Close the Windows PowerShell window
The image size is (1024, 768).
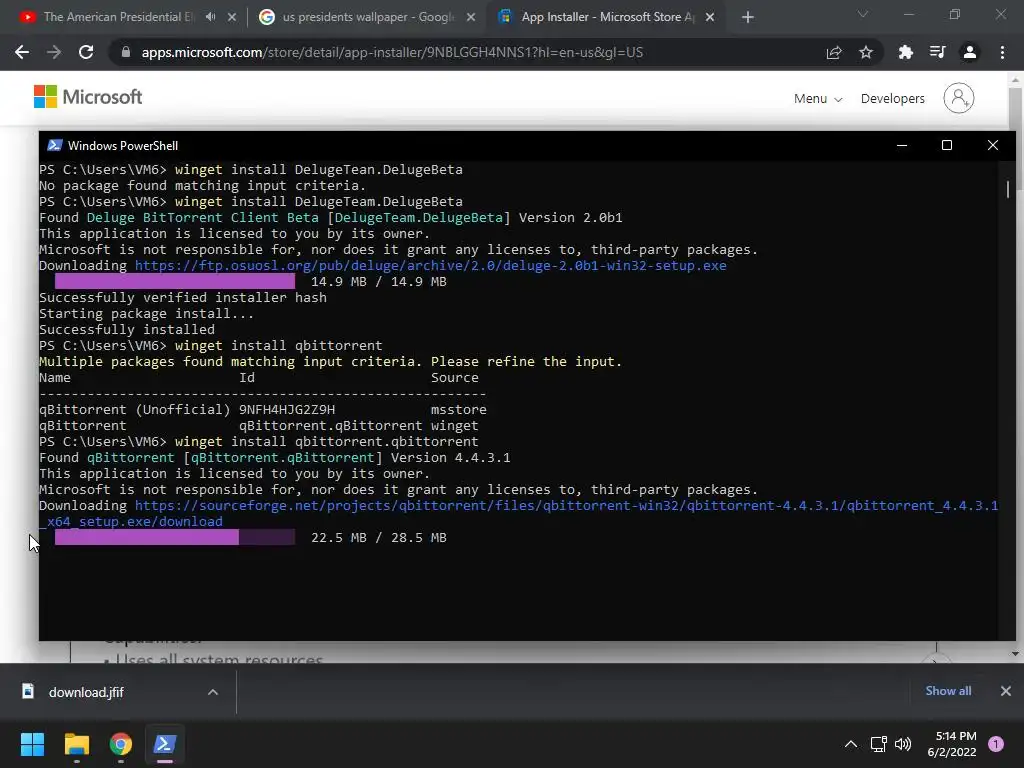[x=993, y=145]
